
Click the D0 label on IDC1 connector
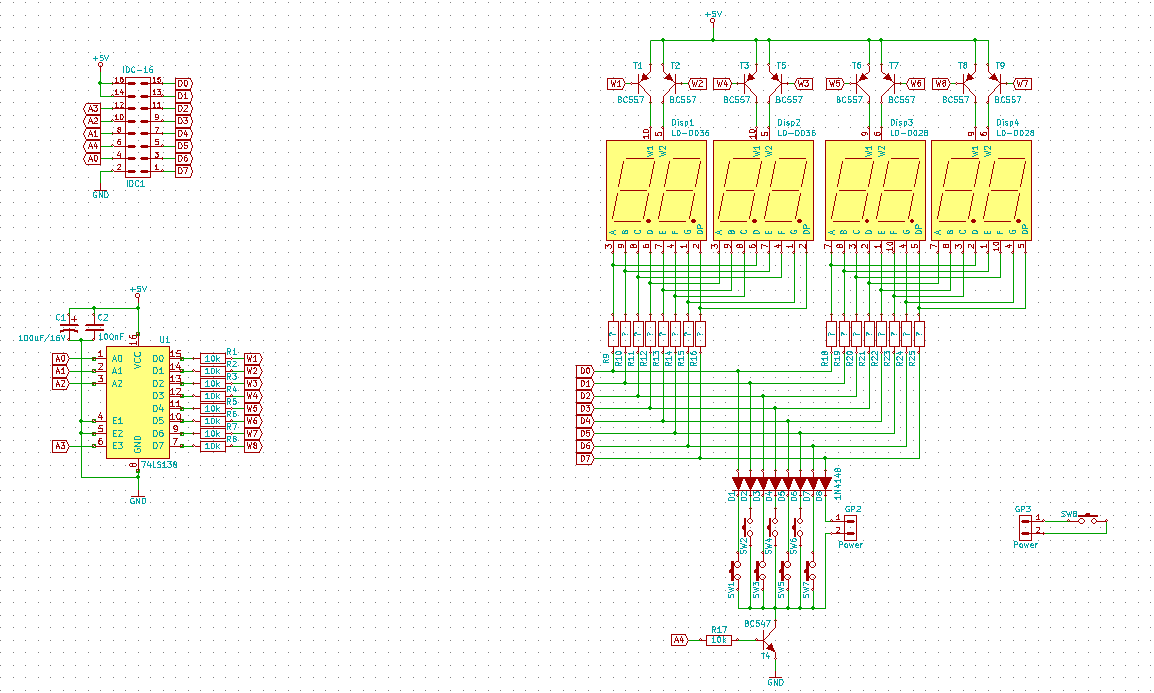(x=183, y=83)
